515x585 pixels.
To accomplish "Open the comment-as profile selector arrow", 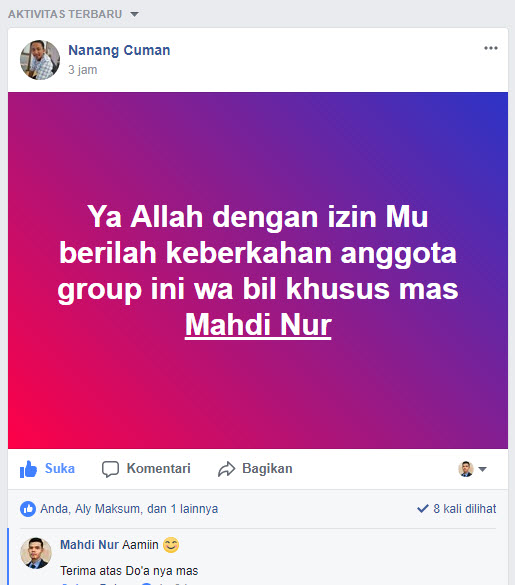I will tap(483, 469).
